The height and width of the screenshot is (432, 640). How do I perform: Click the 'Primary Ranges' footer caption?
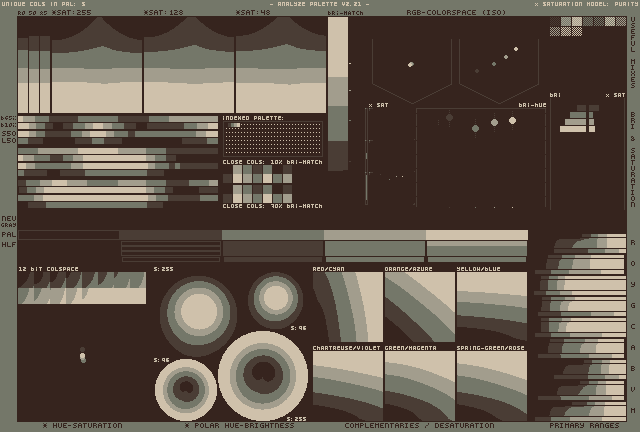pyautogui.click(x=584, y=425)
